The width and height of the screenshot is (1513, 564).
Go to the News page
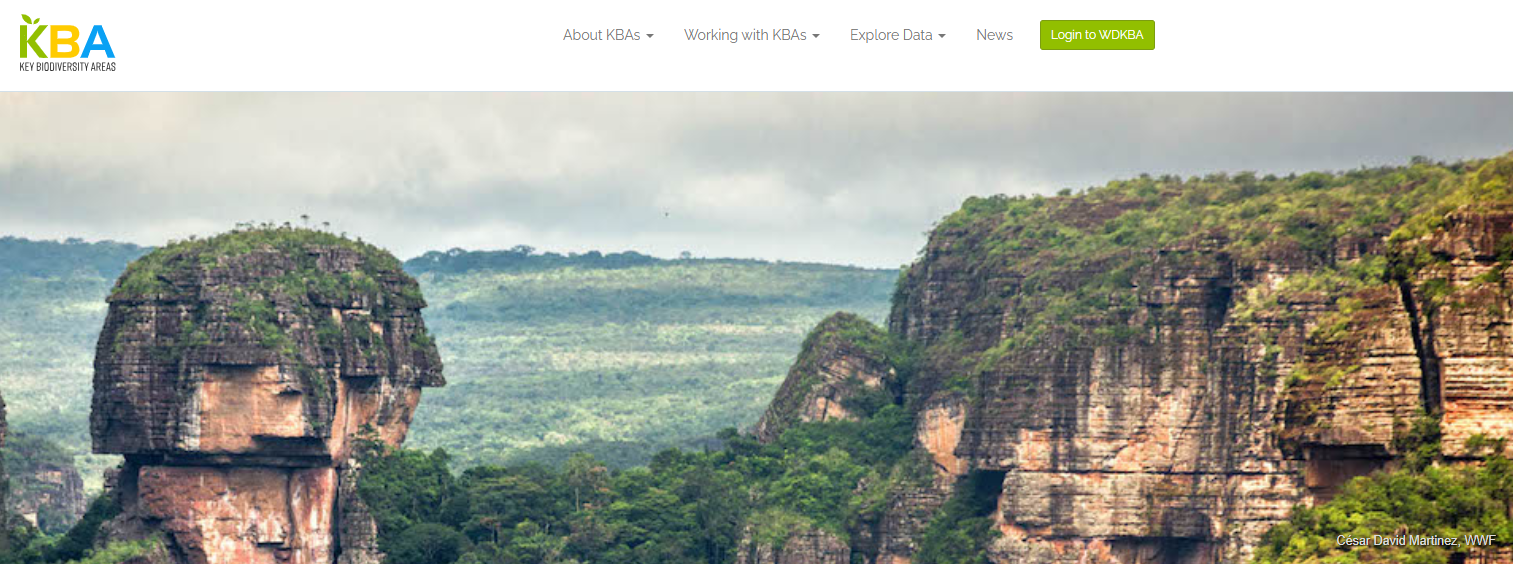click(995, 35)
